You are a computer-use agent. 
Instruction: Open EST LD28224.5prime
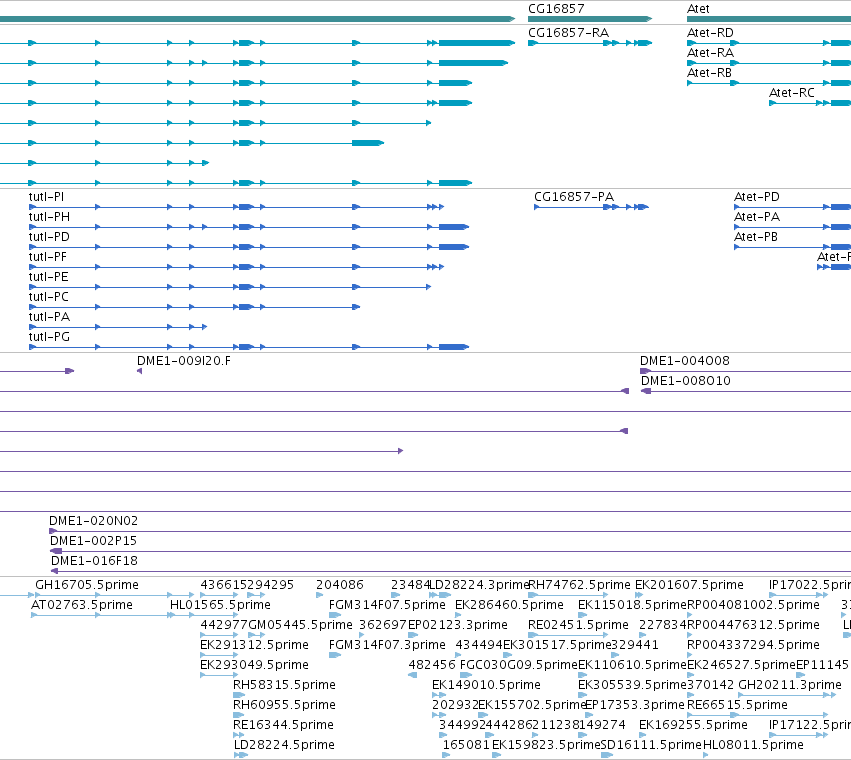284,745
